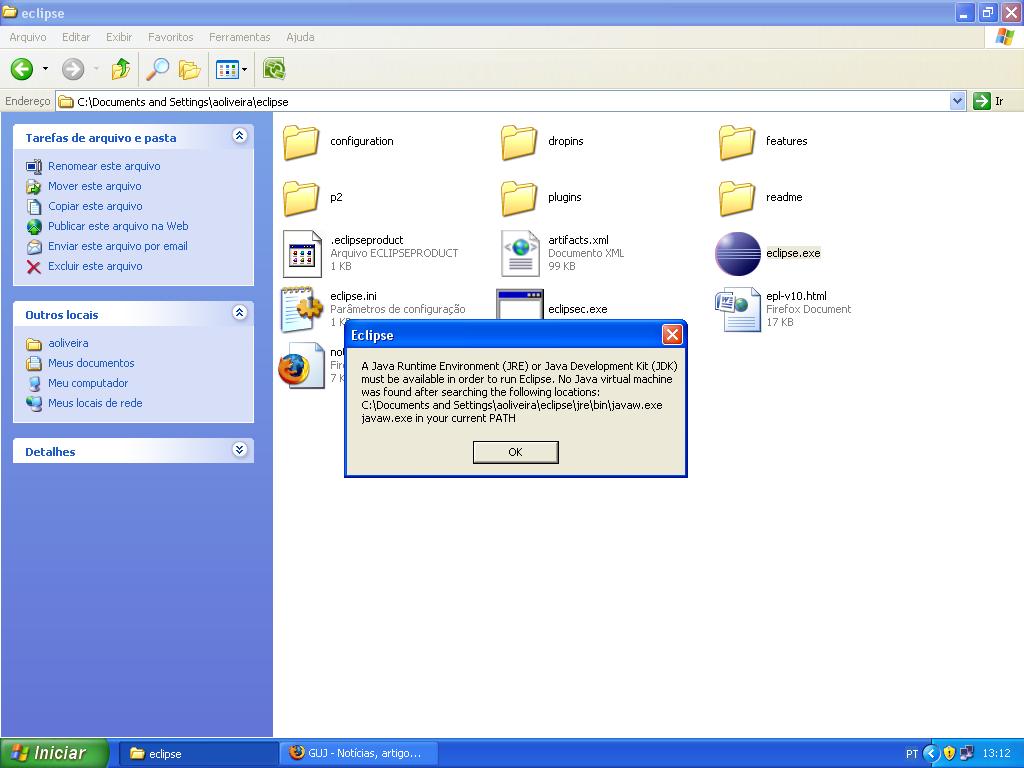Expand the Detalhes panel
This screenshot has width=1024, height=768.
240,450
